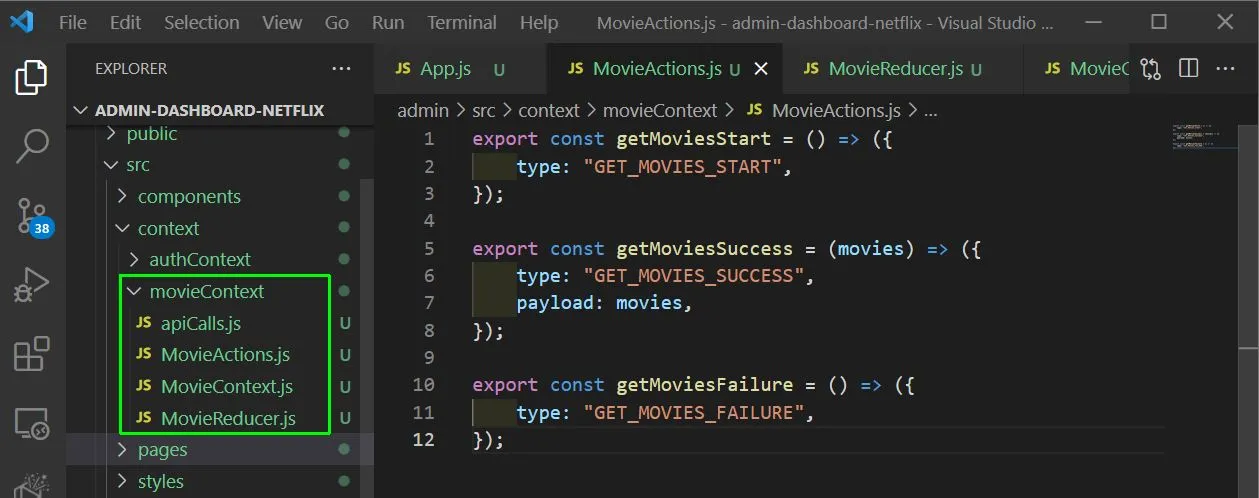
Task: Open the Extensions view
Action: click(x=32, y=354)
